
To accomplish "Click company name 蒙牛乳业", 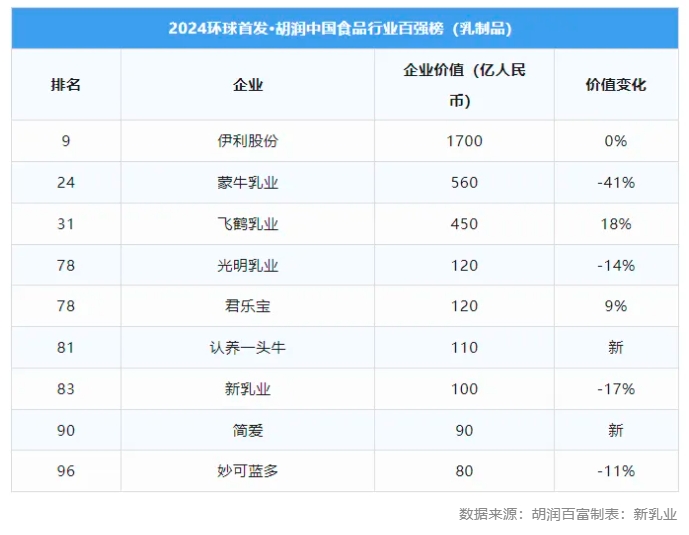I will coord(248,182).
